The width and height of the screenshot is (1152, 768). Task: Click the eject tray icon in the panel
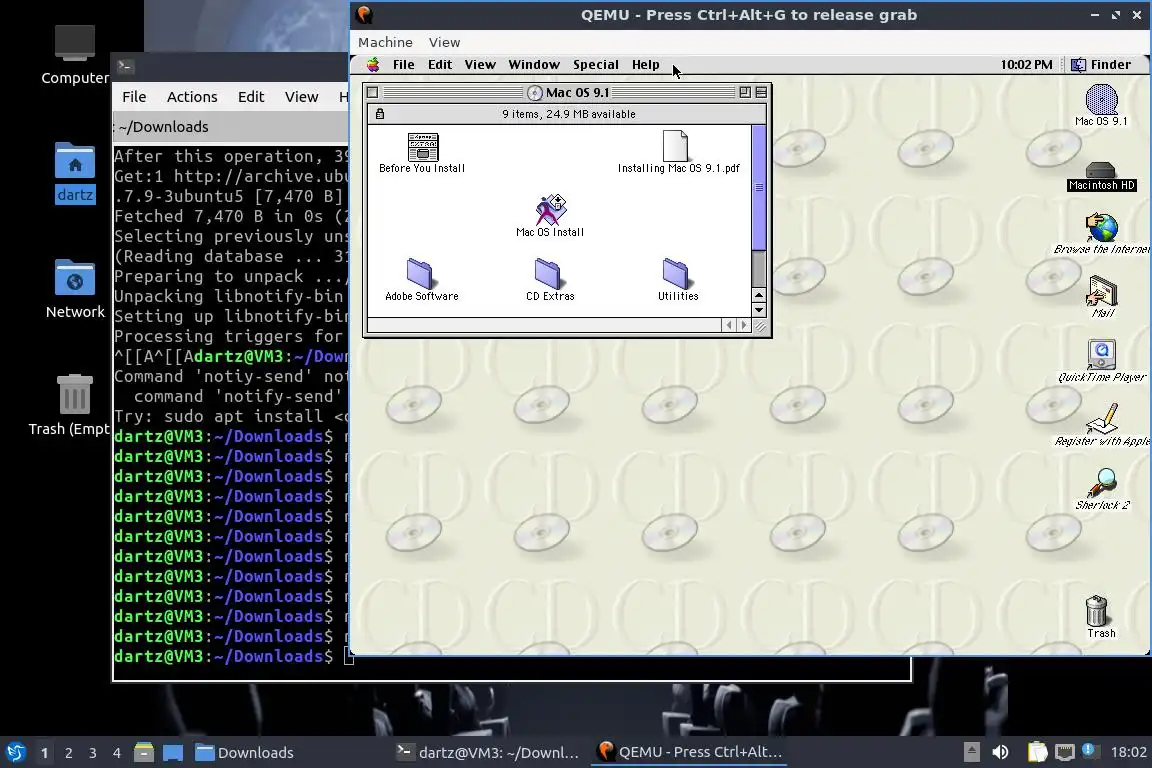tap(971, 752)
